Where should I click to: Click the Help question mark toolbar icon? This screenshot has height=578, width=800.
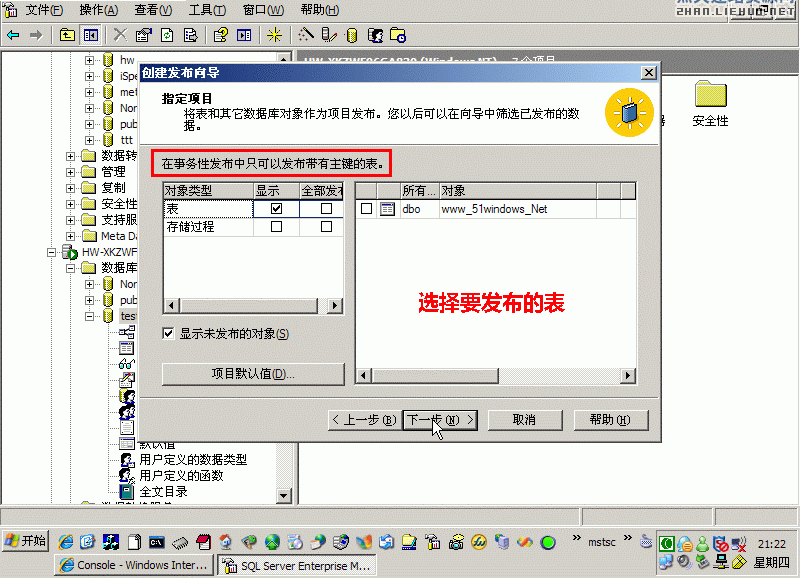pos(220,35)
